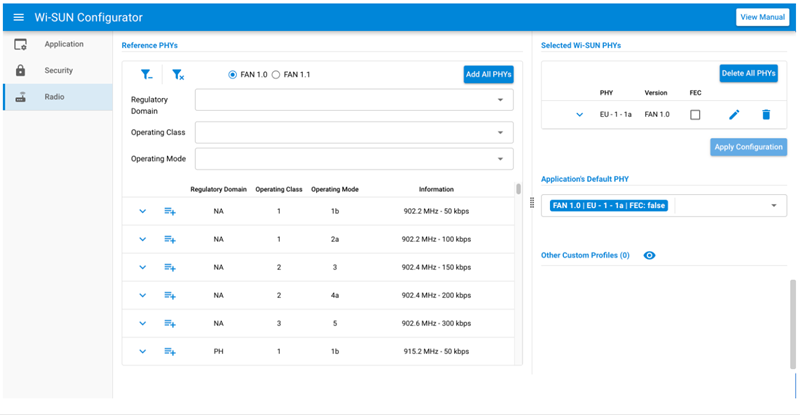Select the FAN 1.0 radio button
Screen dimensions: 800x415
[233, 74]
